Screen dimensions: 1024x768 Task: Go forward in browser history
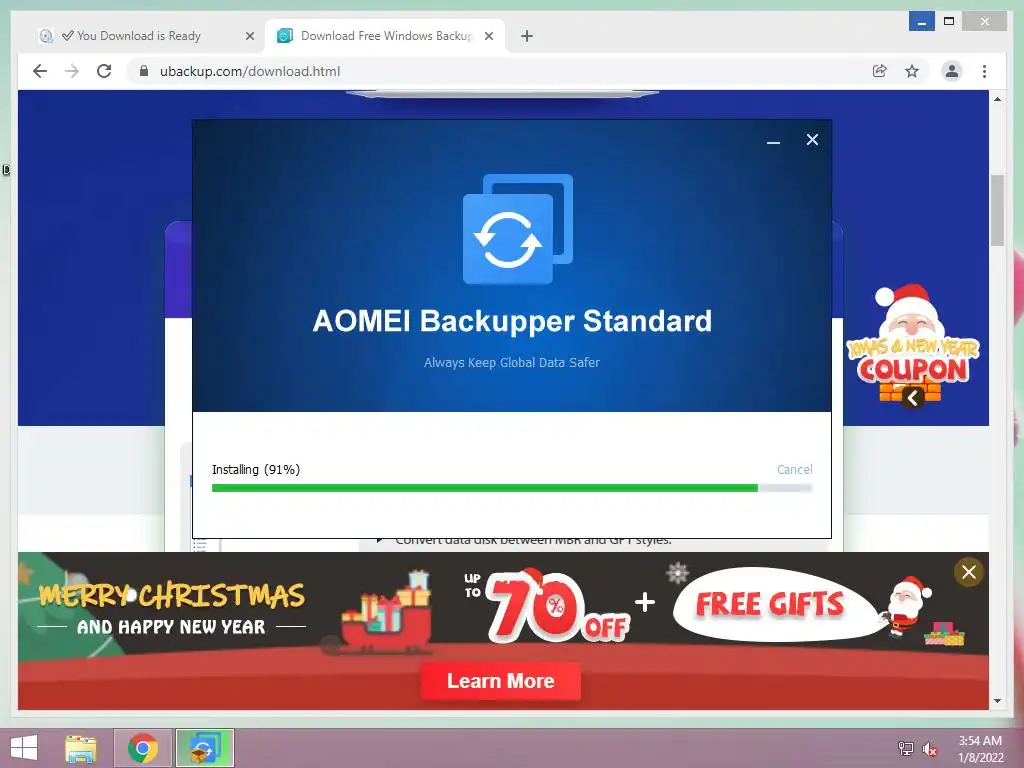coord(72,71)
